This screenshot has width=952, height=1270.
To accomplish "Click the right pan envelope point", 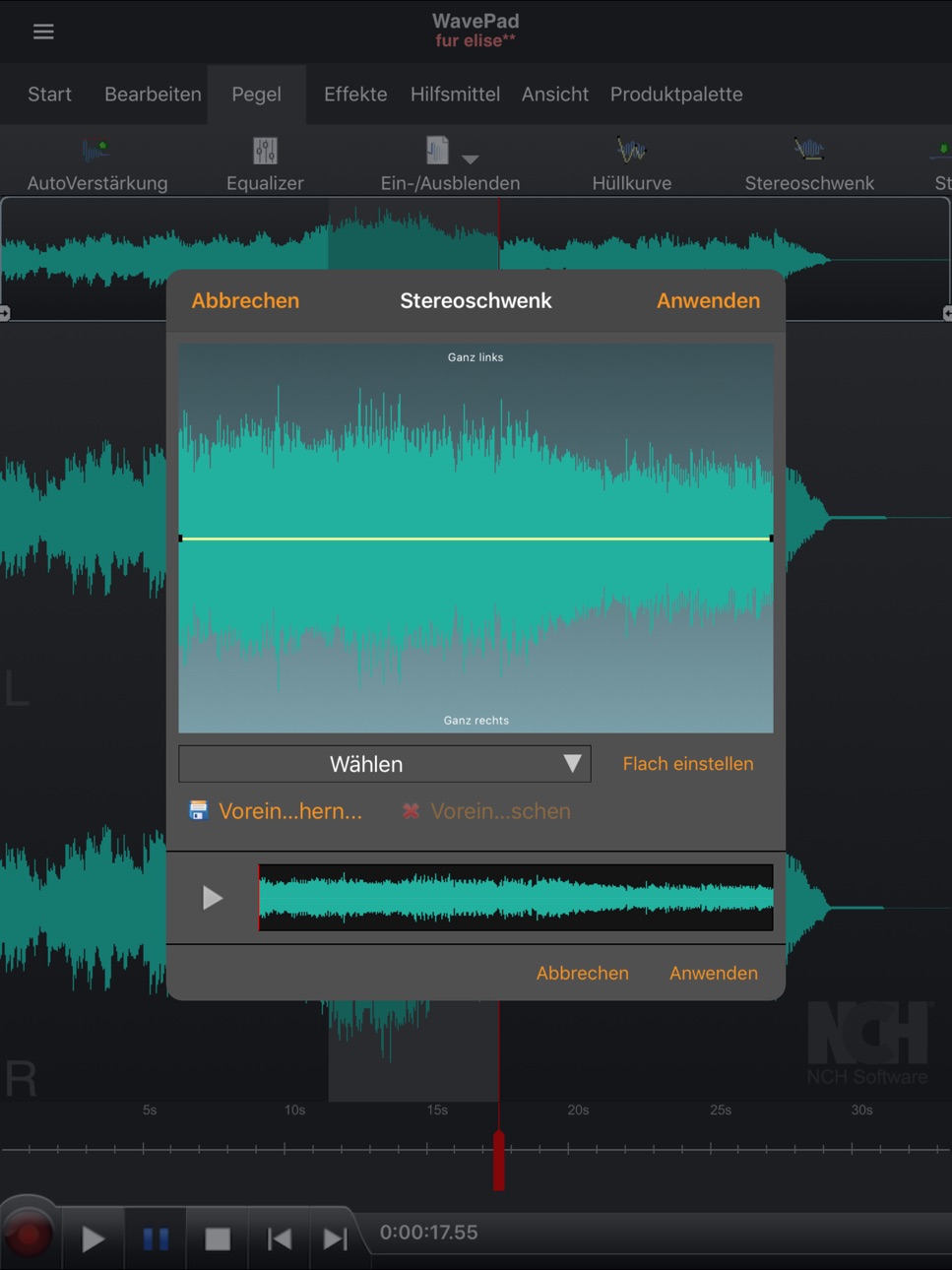I will [x=772, y=539].
